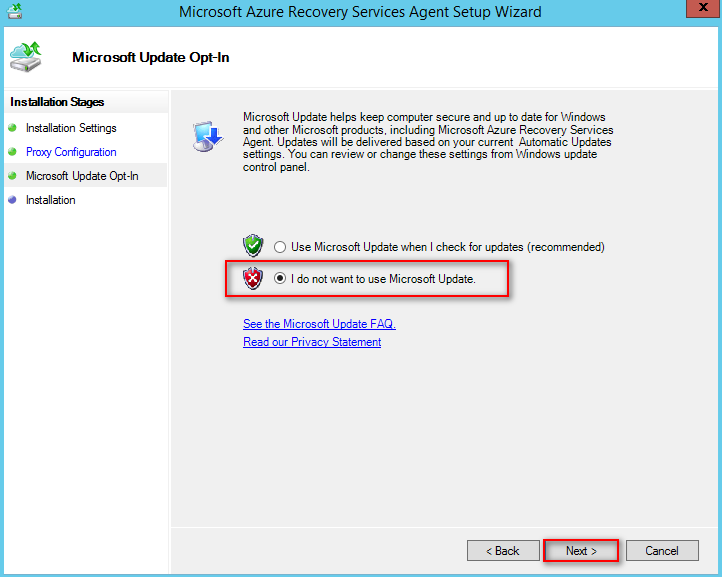Click the Back button
This screenshot has height=577, width=722.
[x=502, y=551]
